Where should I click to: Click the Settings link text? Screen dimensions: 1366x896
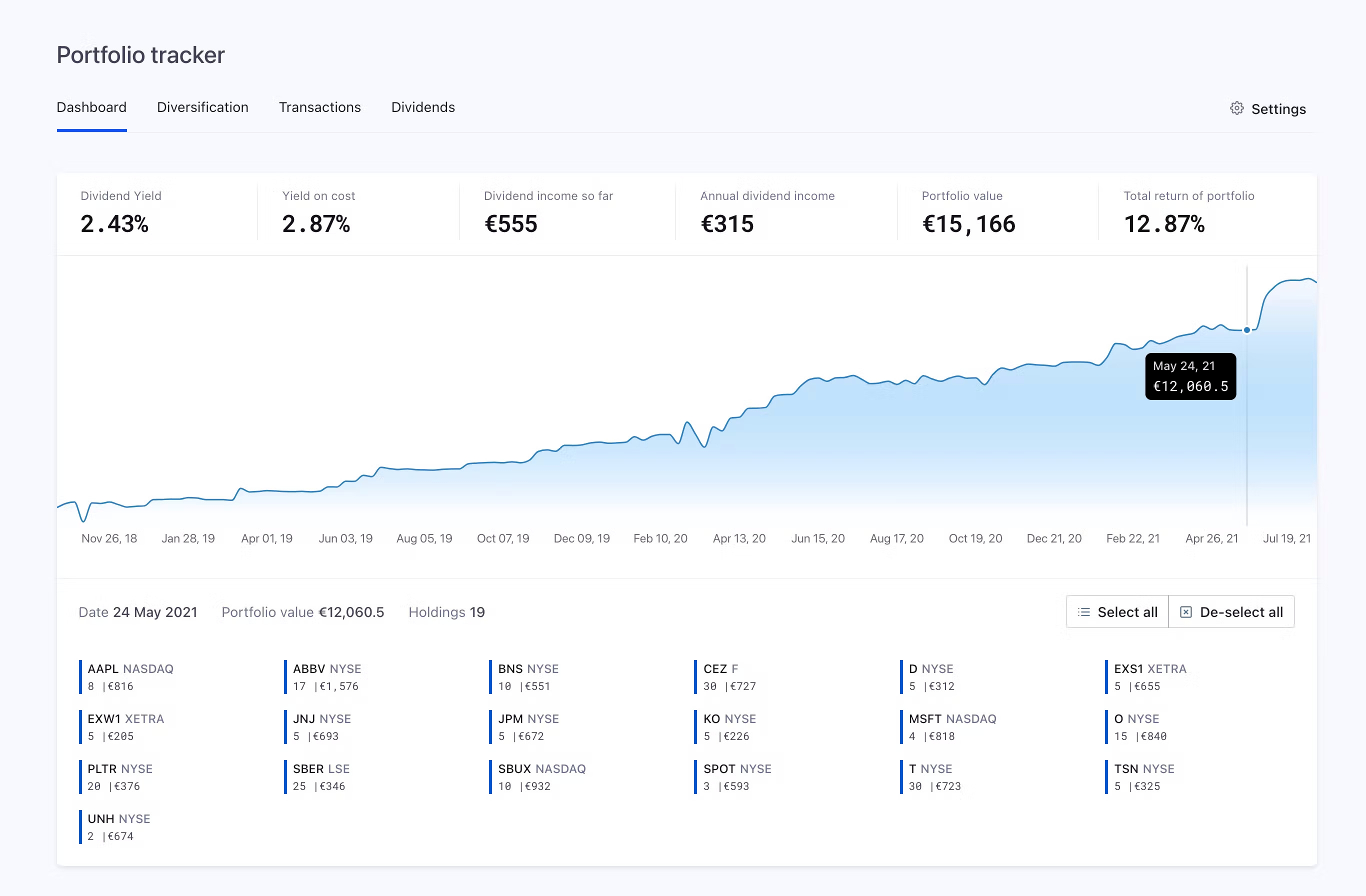coord(1278,109)
